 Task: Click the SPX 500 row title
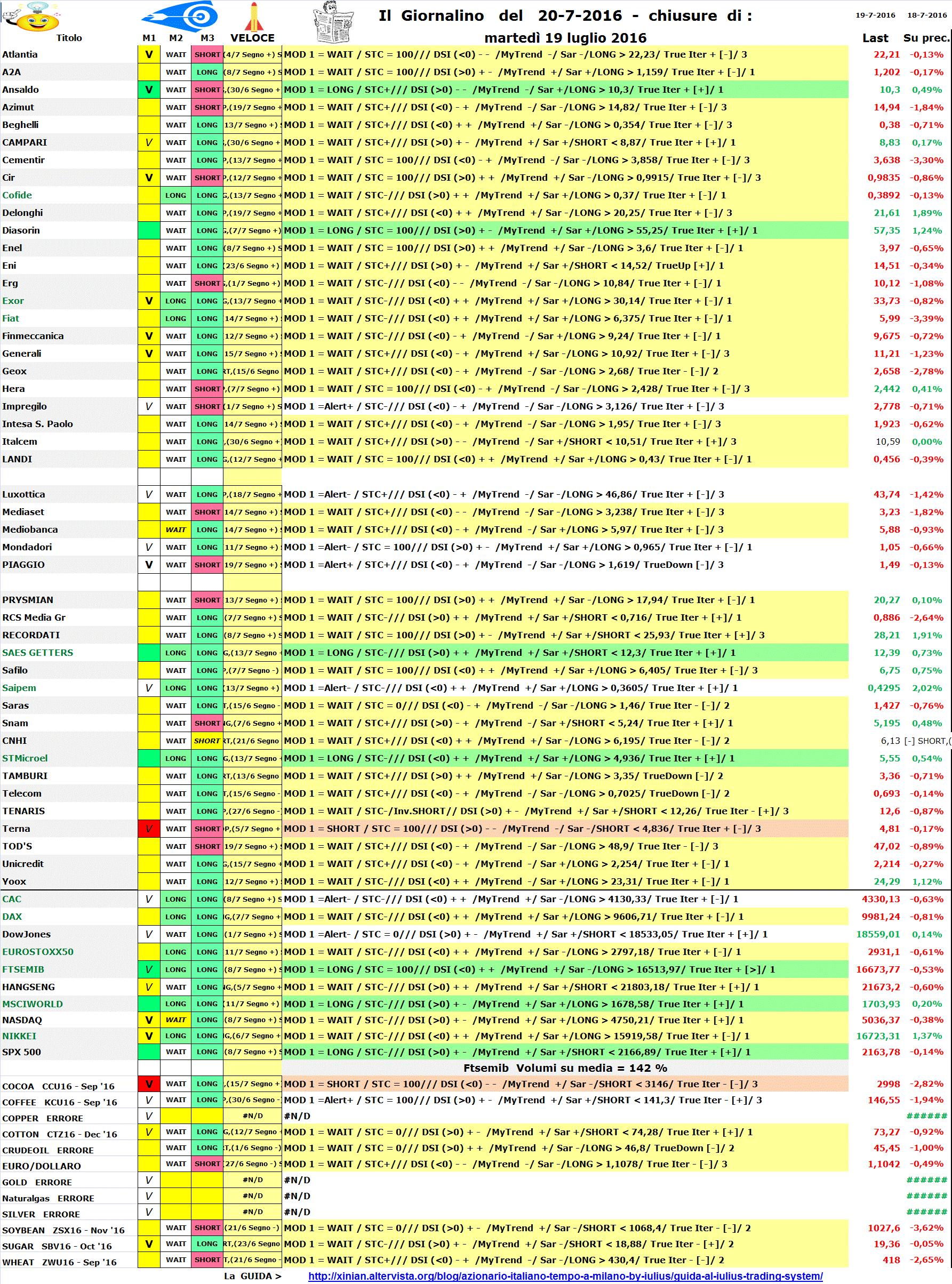(22, 1052)
